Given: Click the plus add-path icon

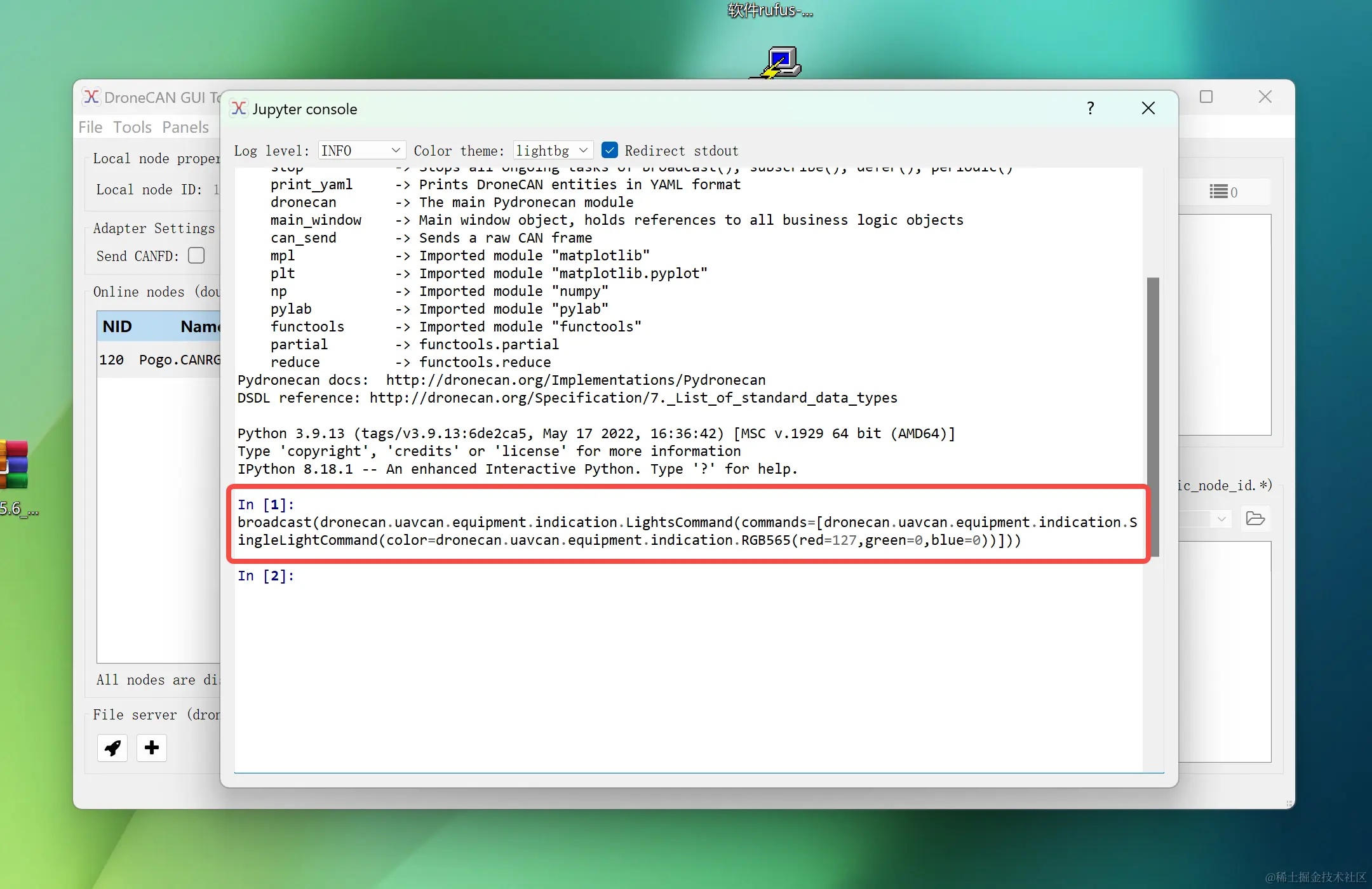Looking at the screenshot, I should click(x=151, y=748).
